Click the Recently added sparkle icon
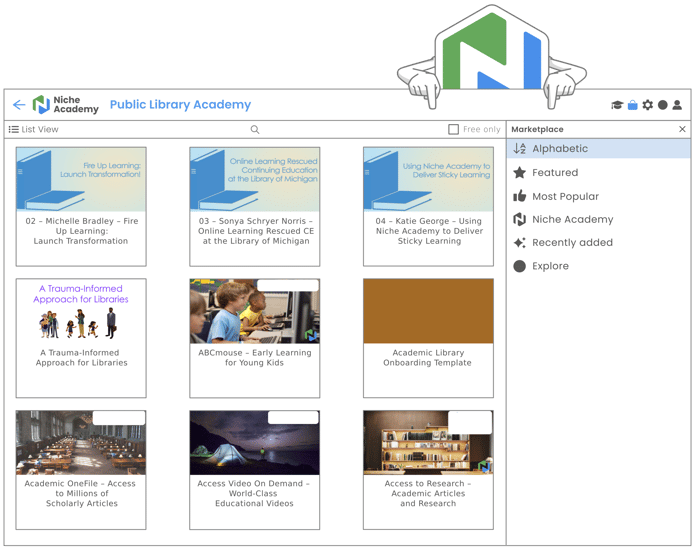The width and height of the screenshot is (700, 554). (x=520, y=242)
